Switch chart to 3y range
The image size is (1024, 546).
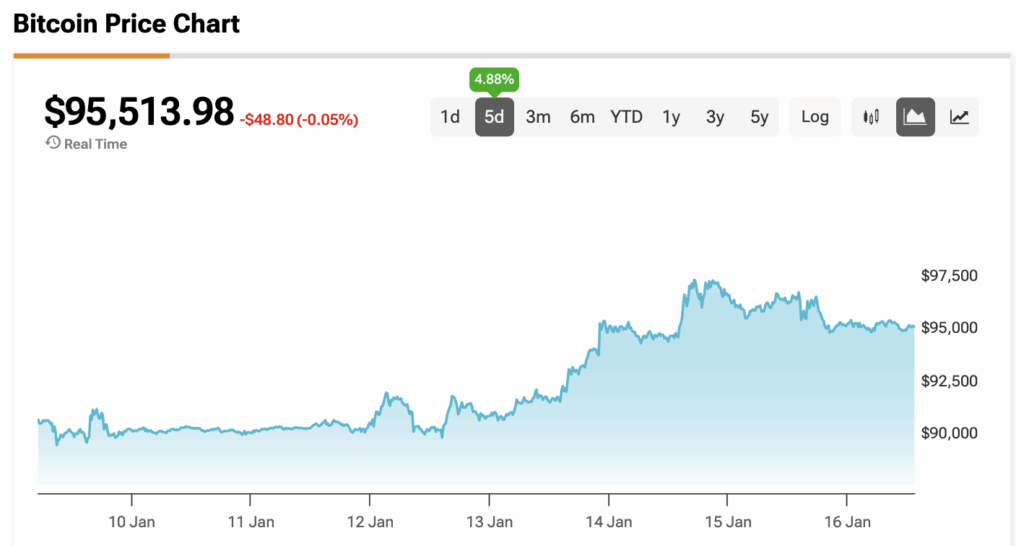715,117
